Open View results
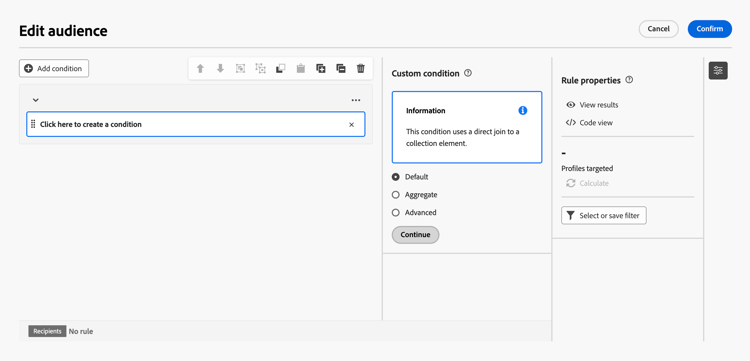Image resolution: width=750 pixels, height=361 pixels. (x=592, y=105)
